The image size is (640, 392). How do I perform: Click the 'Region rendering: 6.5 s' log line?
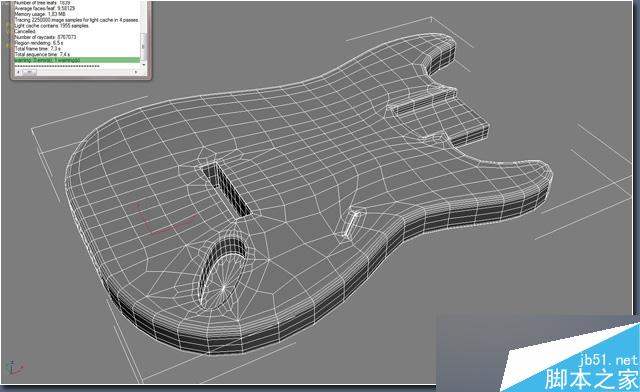point(39,42)
